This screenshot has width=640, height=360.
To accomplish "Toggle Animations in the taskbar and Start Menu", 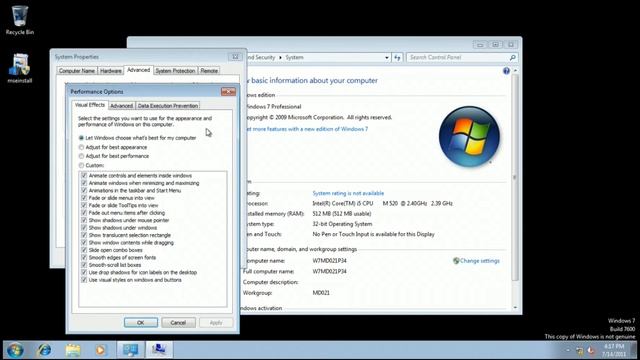I will tap(84, 190).
